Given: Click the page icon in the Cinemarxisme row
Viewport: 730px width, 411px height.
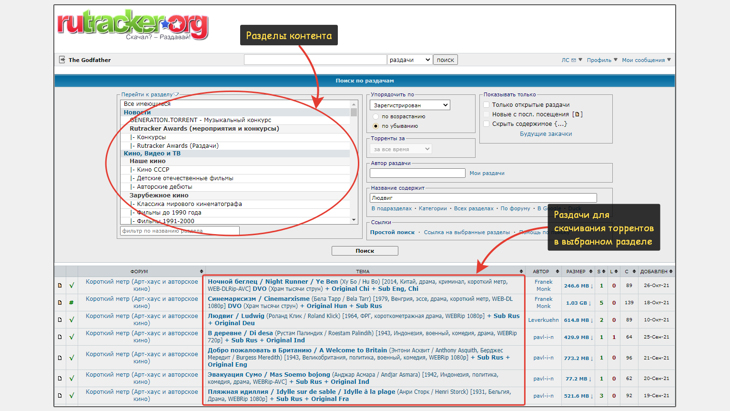Looking at the screenshot, I should (60, 303).
